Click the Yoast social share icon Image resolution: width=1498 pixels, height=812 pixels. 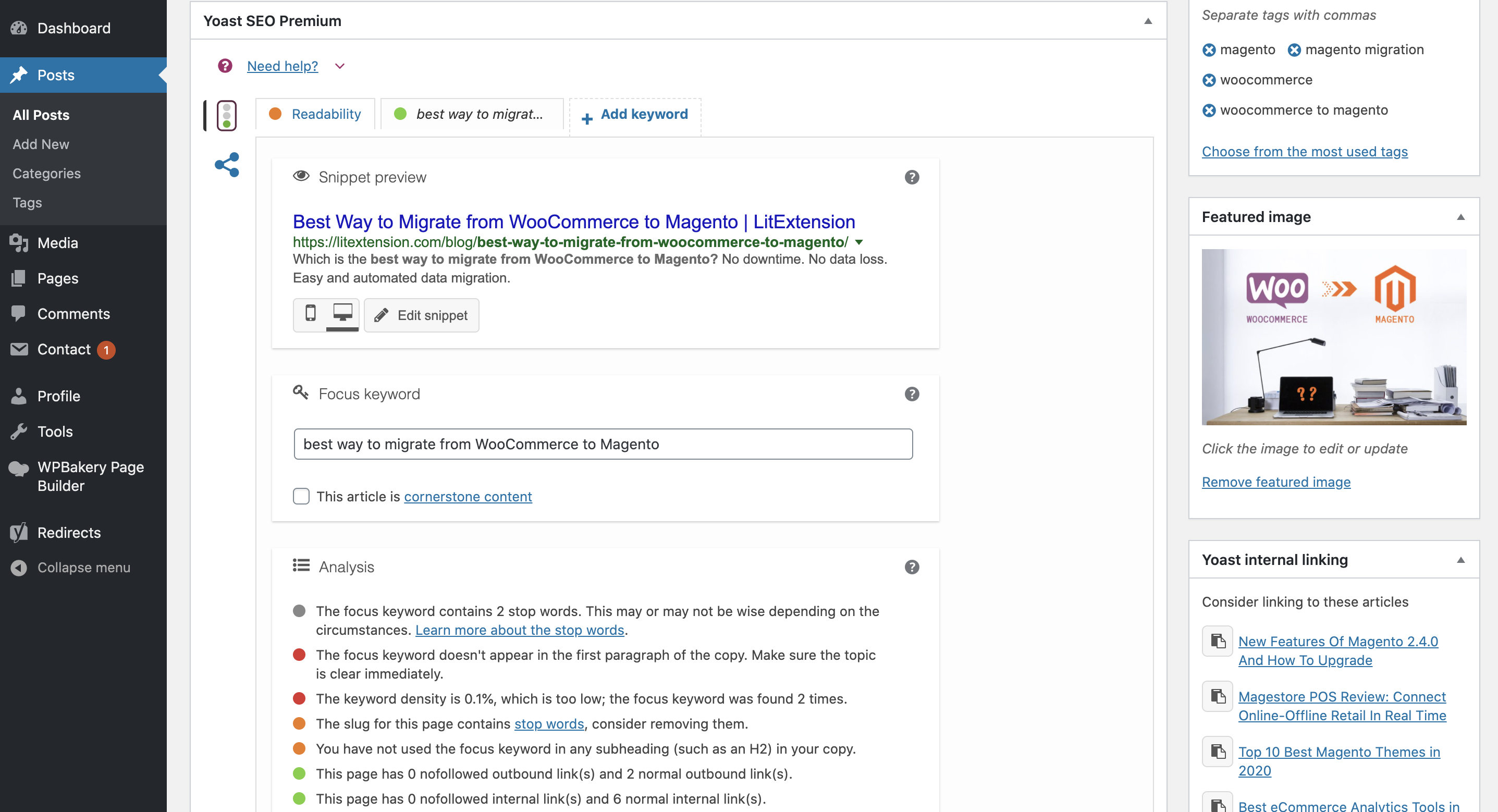[227, 165]
